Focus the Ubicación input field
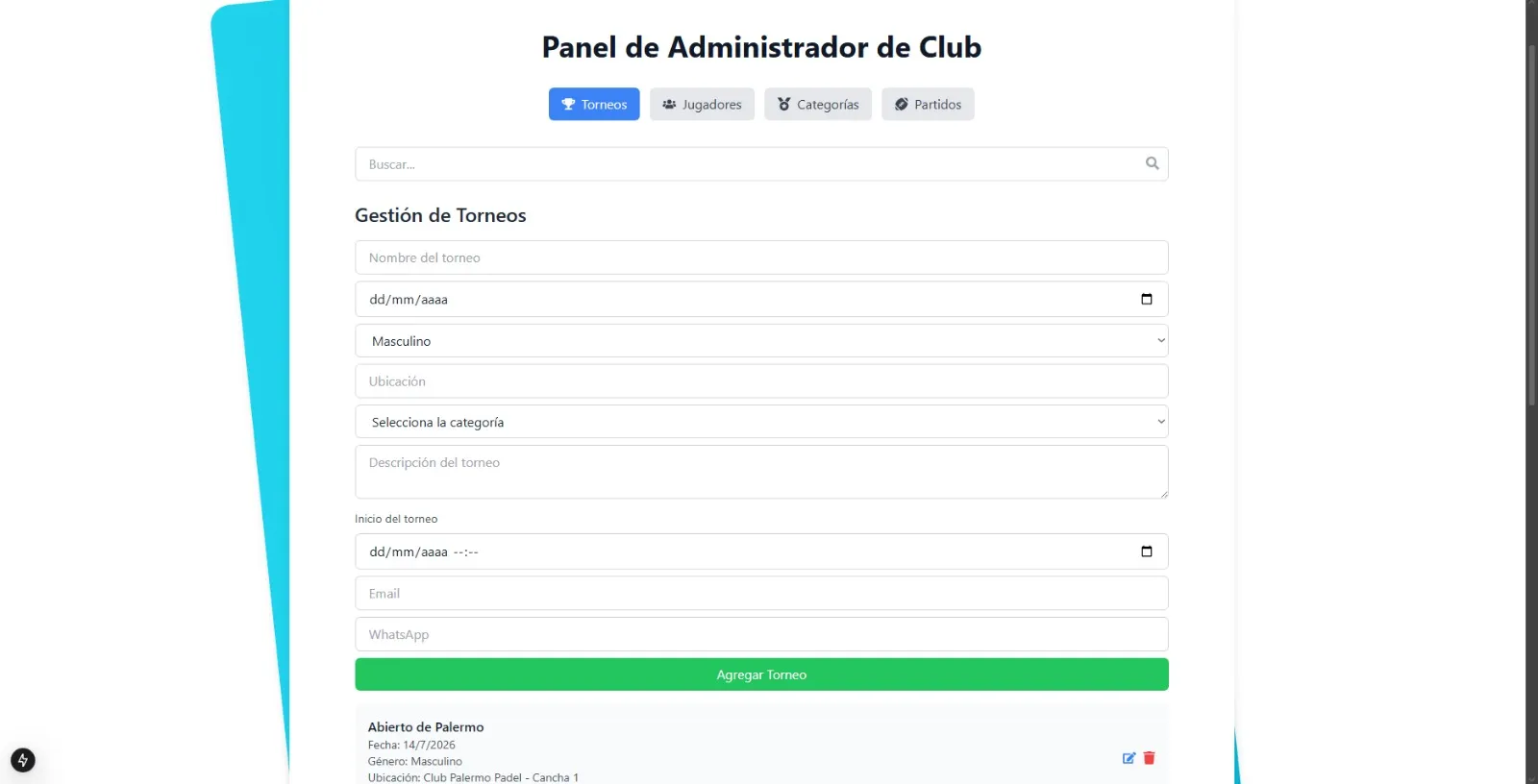This screenshot has height=784, width=1538. point(761,381)
